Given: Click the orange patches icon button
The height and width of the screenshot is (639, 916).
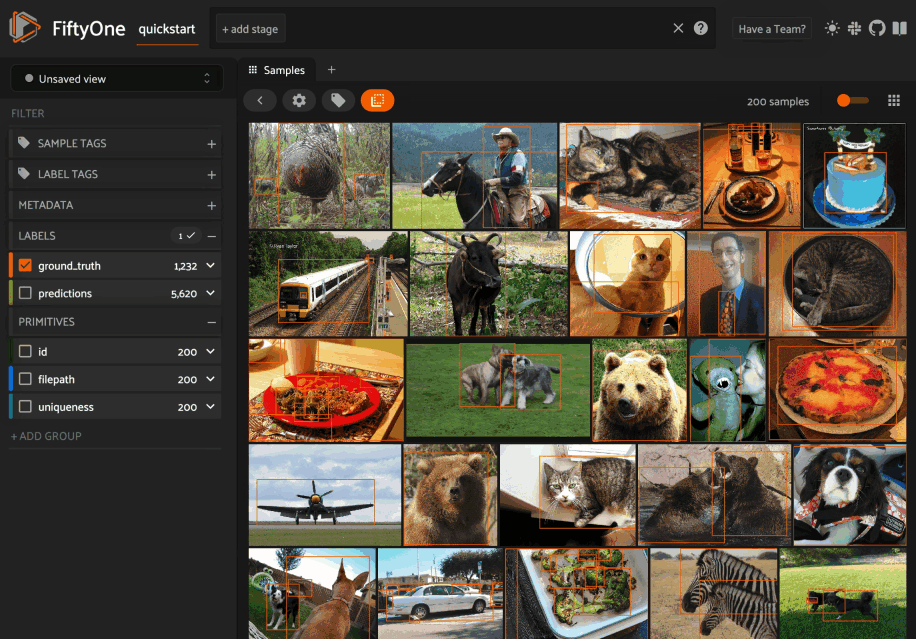Looking at the screenshot, I should tap(377, 100).
